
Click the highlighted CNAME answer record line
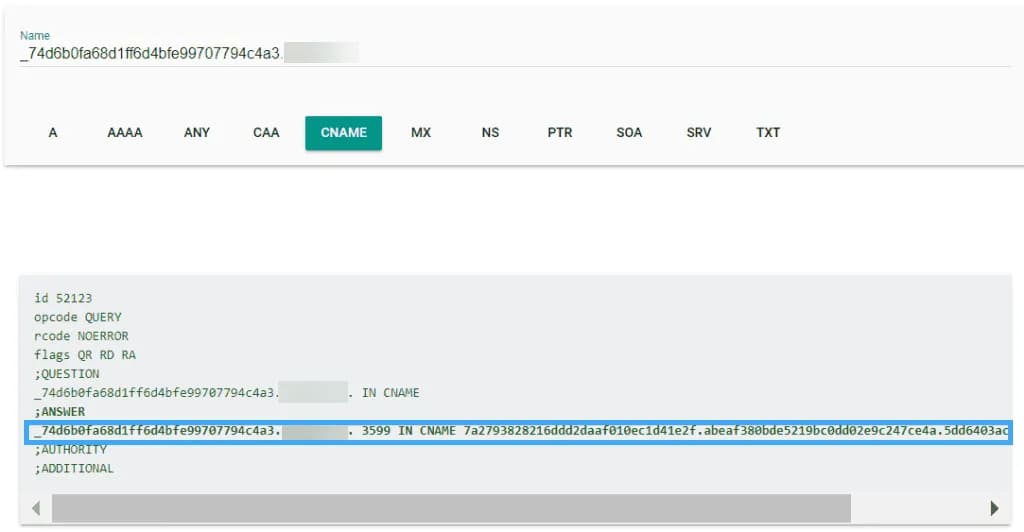pos(520,431)
